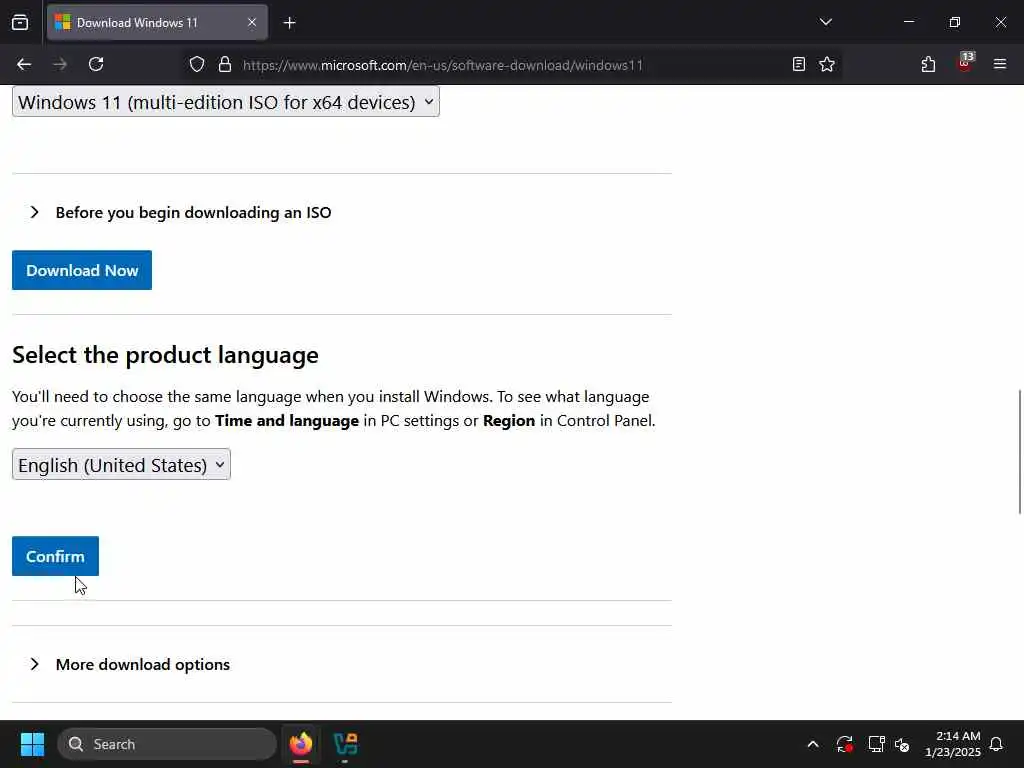The image size is (1024, 768).
Task: Restore down the Firefox window
Action: pyautogui.click(x=955, y=22)
